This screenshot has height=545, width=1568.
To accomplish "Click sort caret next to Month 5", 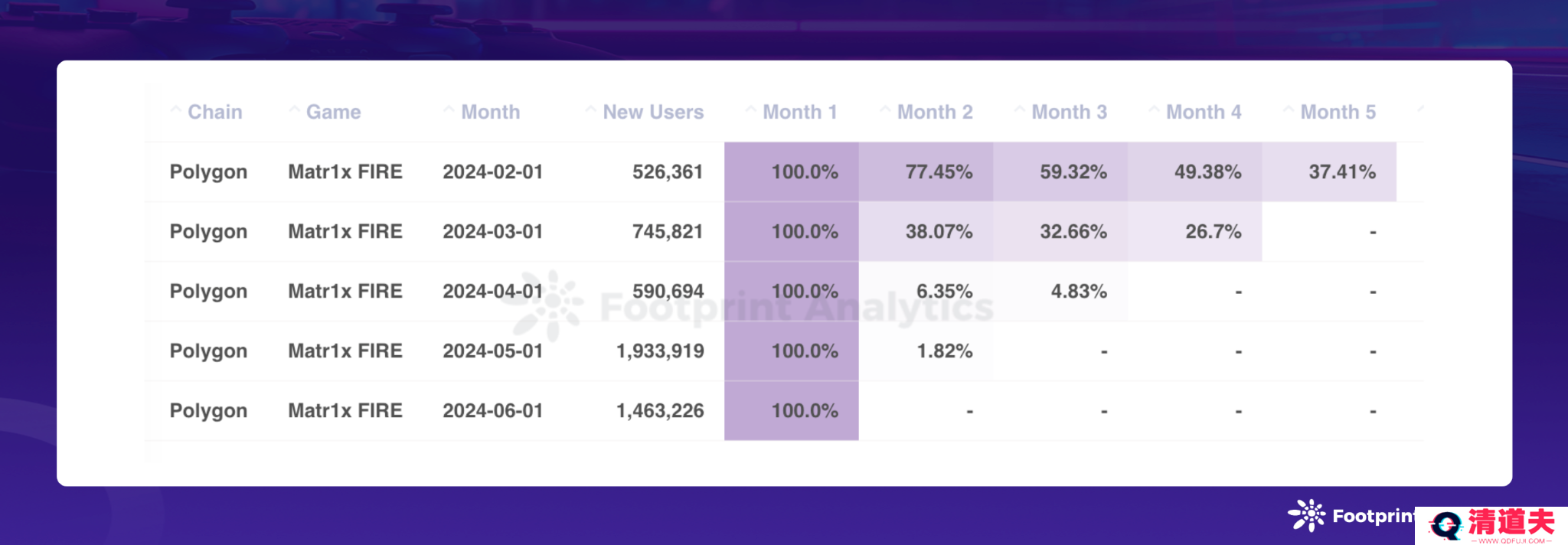I will 1289,110.
